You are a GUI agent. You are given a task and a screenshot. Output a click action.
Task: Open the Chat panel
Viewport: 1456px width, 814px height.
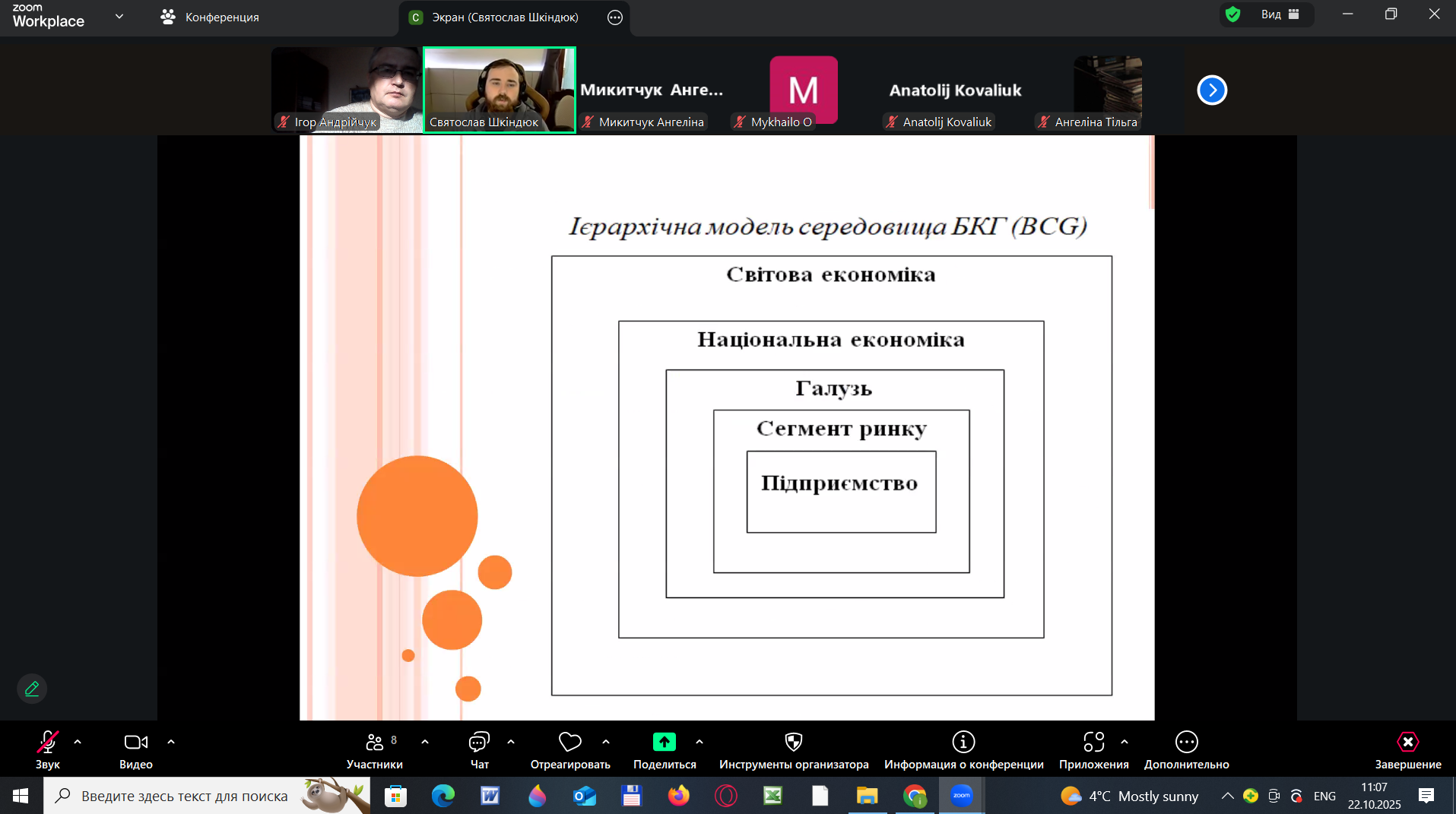479,749
